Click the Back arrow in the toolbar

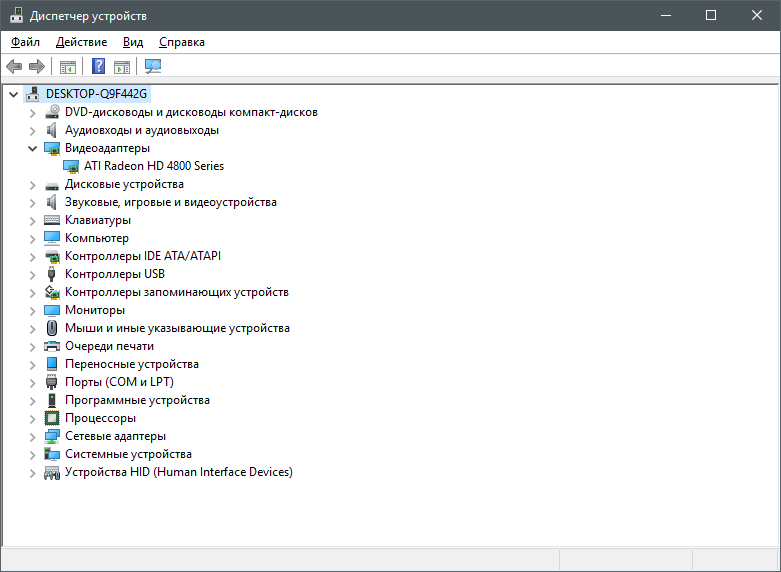coord(14,67)
